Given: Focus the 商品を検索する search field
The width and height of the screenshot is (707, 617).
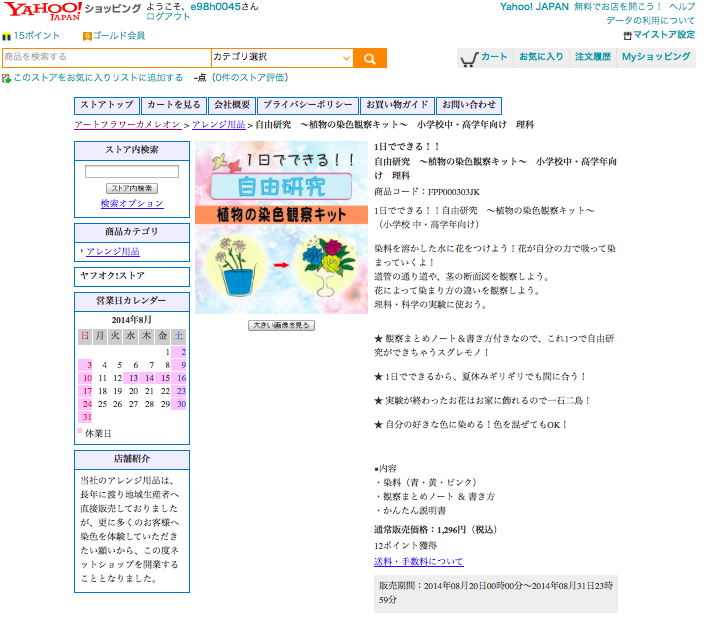Looking at the screenshot, I should [x=107, y=57].
